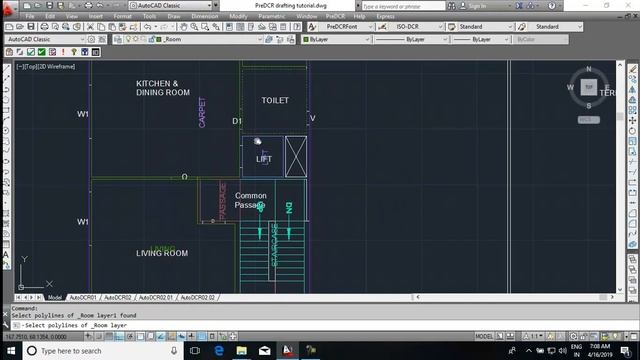Screen dimensions: 640x360
Task: Click the yellow key PreDCR icon
Action: coord(74,52)
